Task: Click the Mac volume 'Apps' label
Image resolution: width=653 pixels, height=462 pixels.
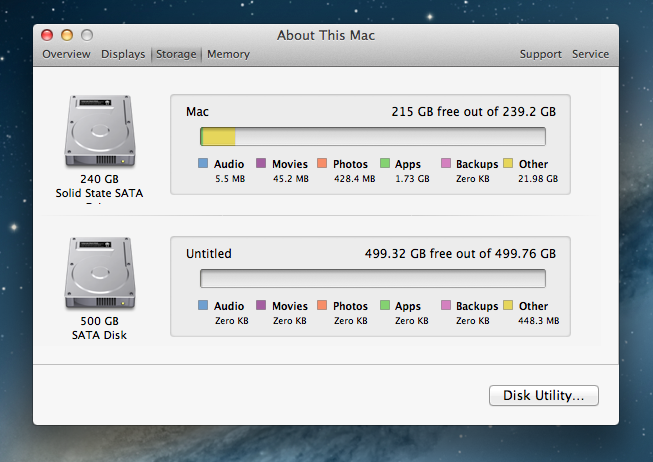Action: tap(408, 165)
